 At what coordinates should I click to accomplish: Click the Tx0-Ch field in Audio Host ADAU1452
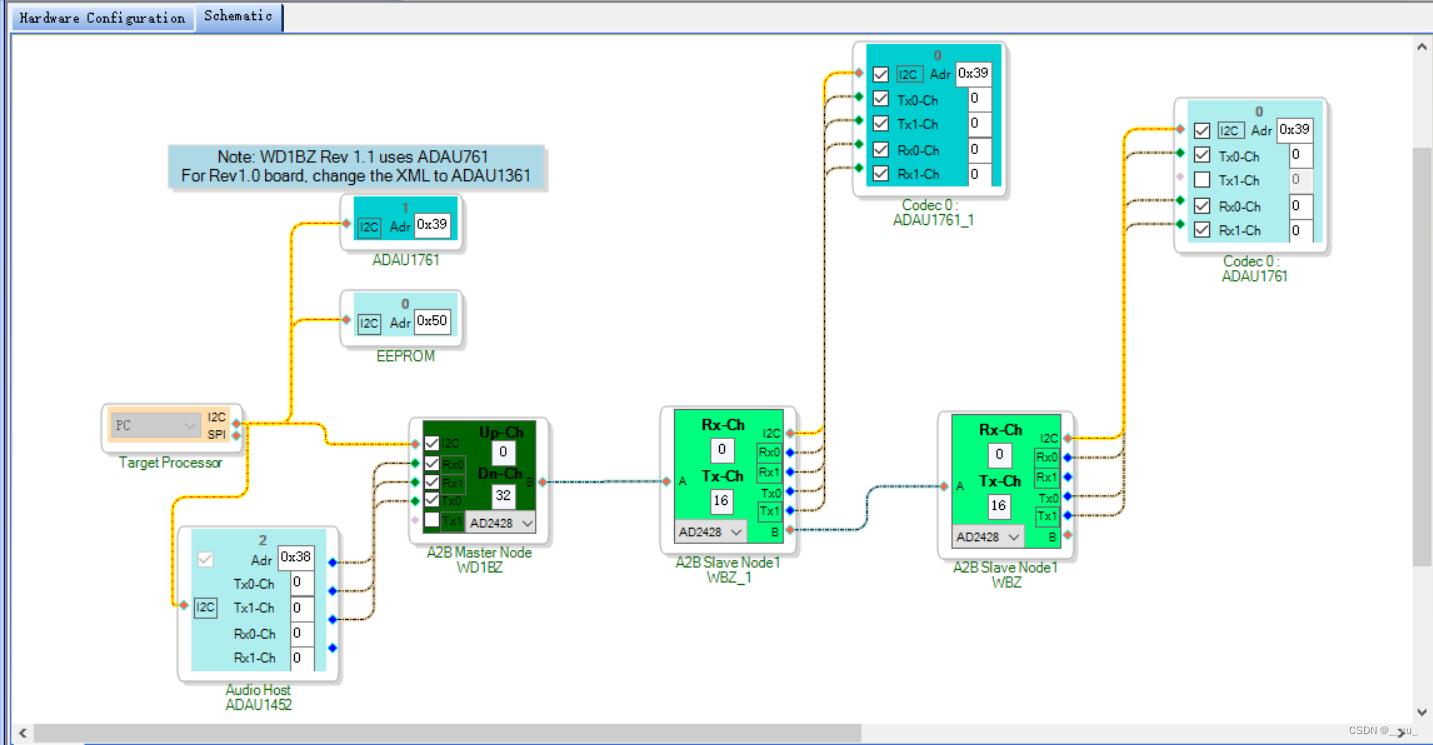pyautogui.click(x=302, y=583)
